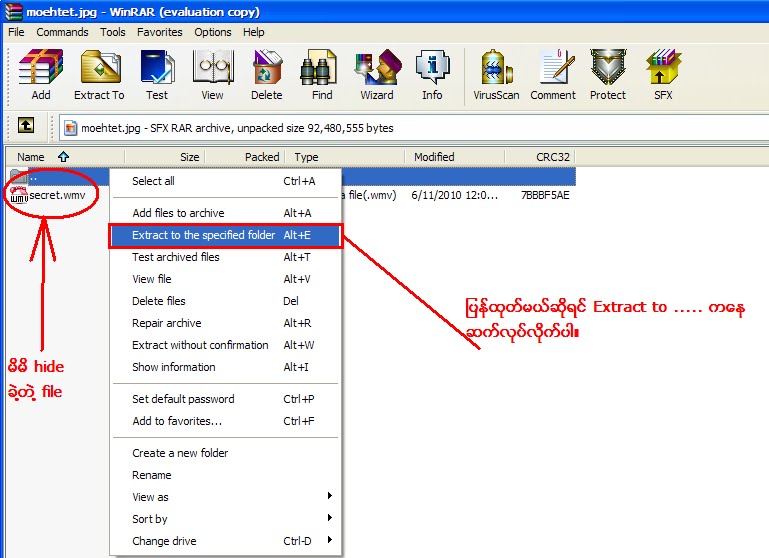769x558 pixels.
Task: Open the Tools menu
Action: pos(113,32)
